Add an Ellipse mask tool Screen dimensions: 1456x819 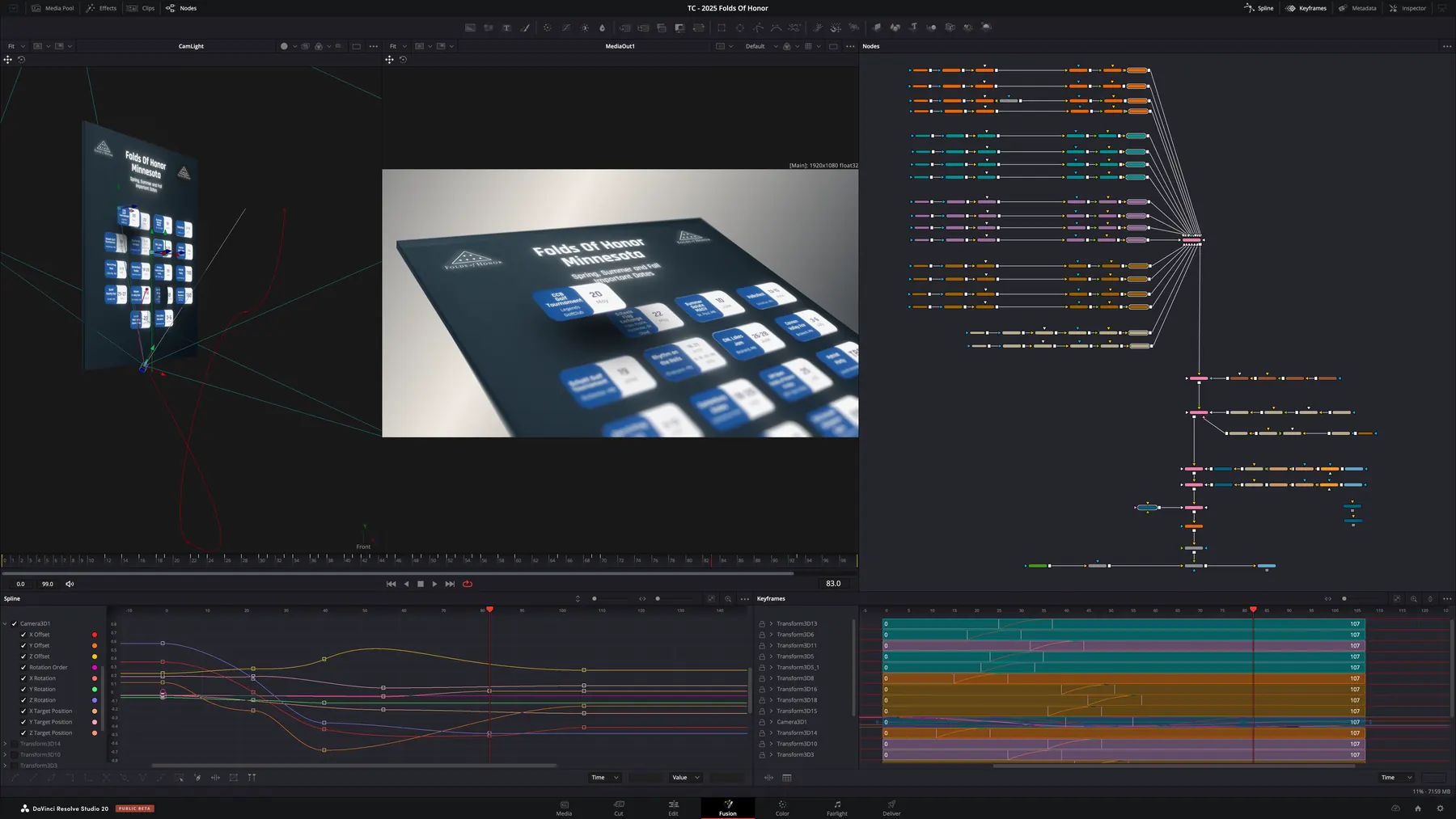pyautogui.click(x=739, y=27)
